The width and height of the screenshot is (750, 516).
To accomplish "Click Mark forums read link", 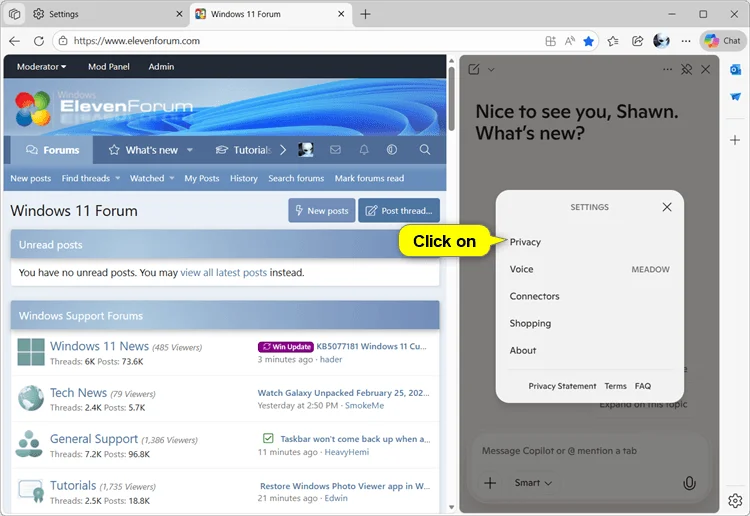I will coord(369,178).
